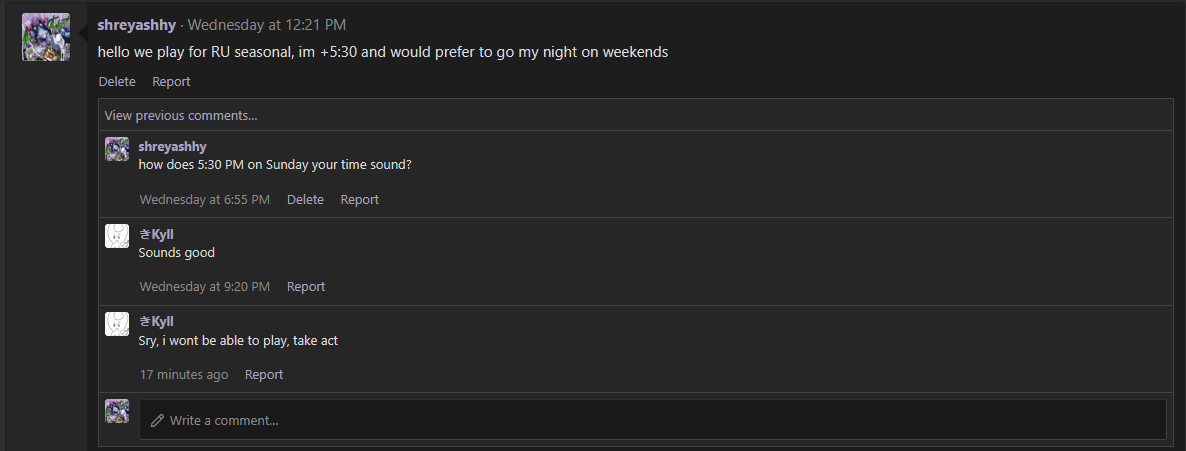Click your avatar next to comment box
The image size is (1186, 451).
(116, 411)
